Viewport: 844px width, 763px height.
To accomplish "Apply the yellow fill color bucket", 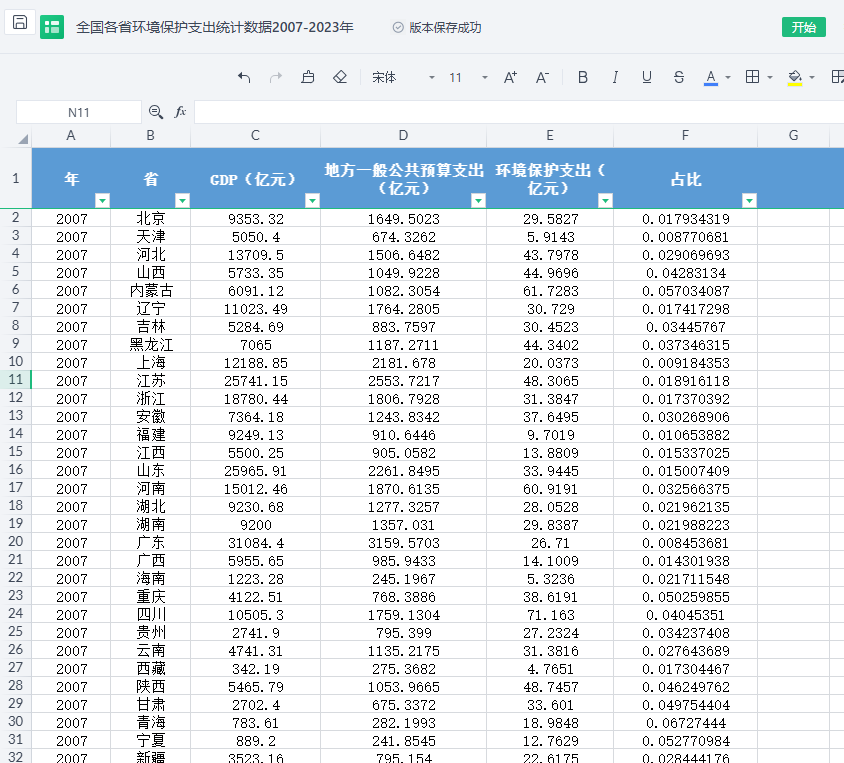I will tap(794, 78).
